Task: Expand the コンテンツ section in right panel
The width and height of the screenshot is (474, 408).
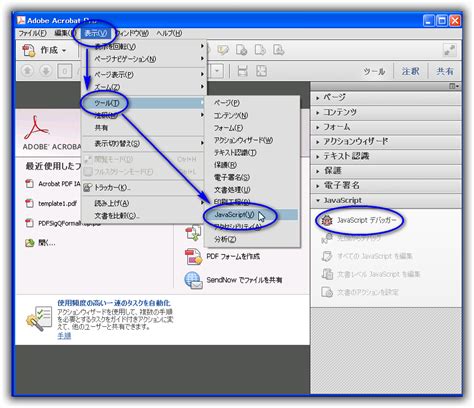Action: tap(386, 112)
